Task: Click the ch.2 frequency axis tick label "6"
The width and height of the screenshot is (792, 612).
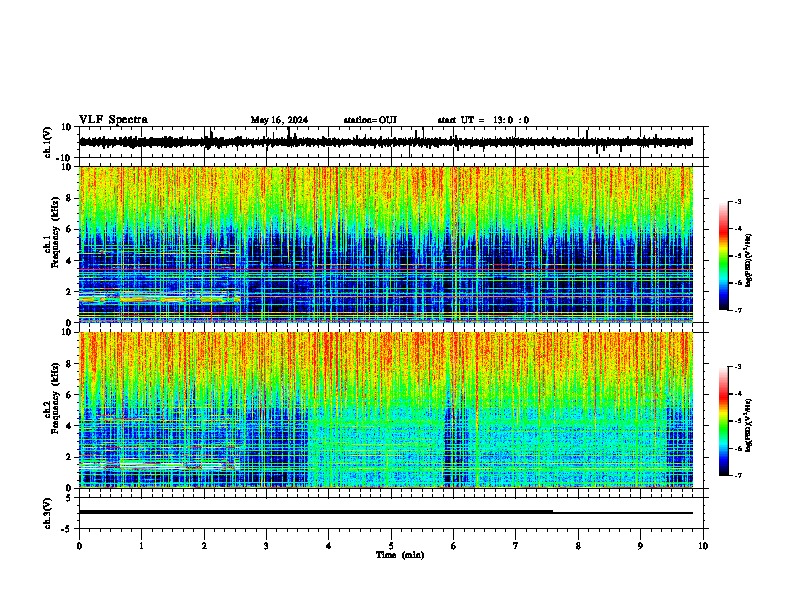Action: [x=69, y=394]
